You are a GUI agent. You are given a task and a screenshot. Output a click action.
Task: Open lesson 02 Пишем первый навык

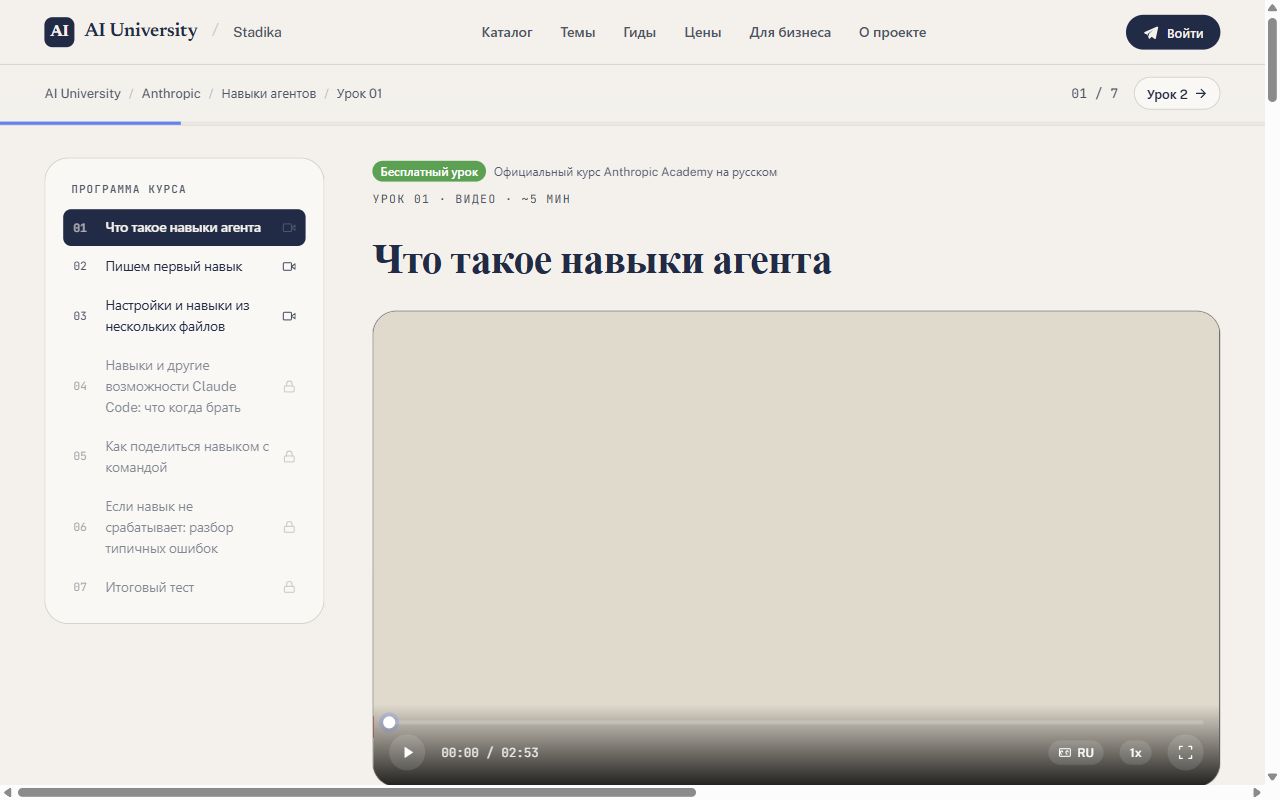click(184, 266)
